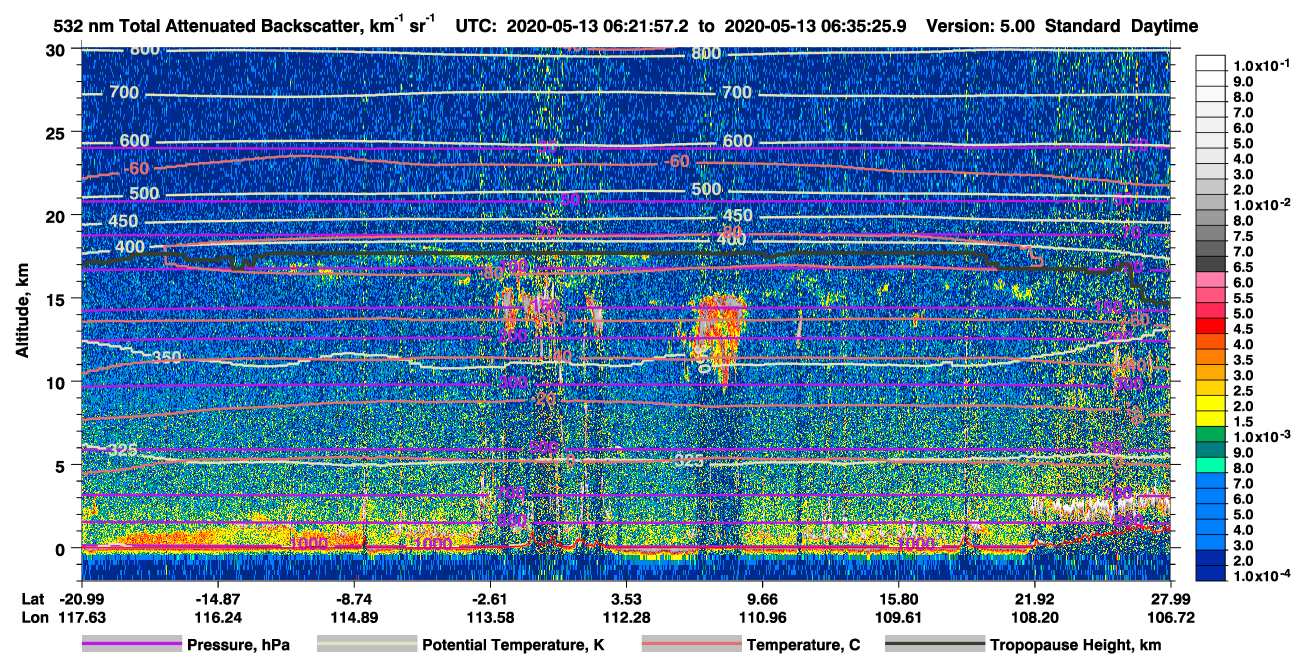Screen dimensions: 1300x667
Task: Click the 'Lon' row label
Action: coord(33,617)
